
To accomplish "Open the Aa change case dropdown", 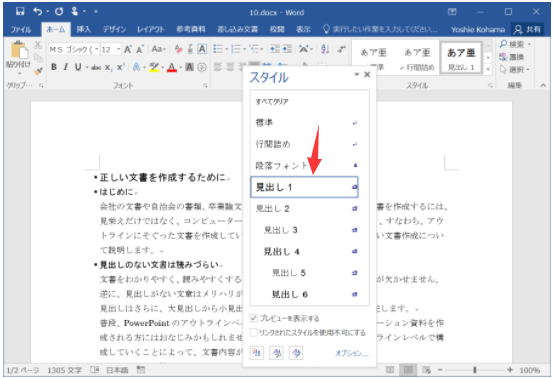I will 158,49.
